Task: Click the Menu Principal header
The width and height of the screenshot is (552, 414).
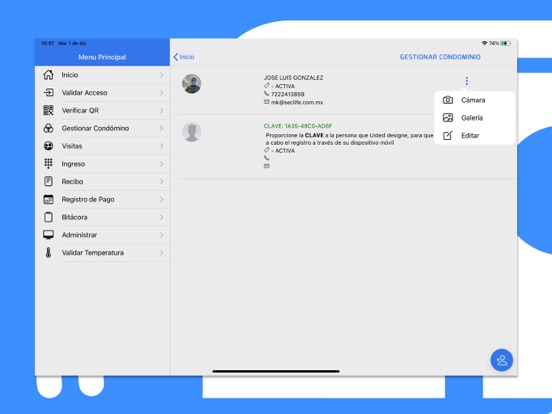Action: click(102, 57)
